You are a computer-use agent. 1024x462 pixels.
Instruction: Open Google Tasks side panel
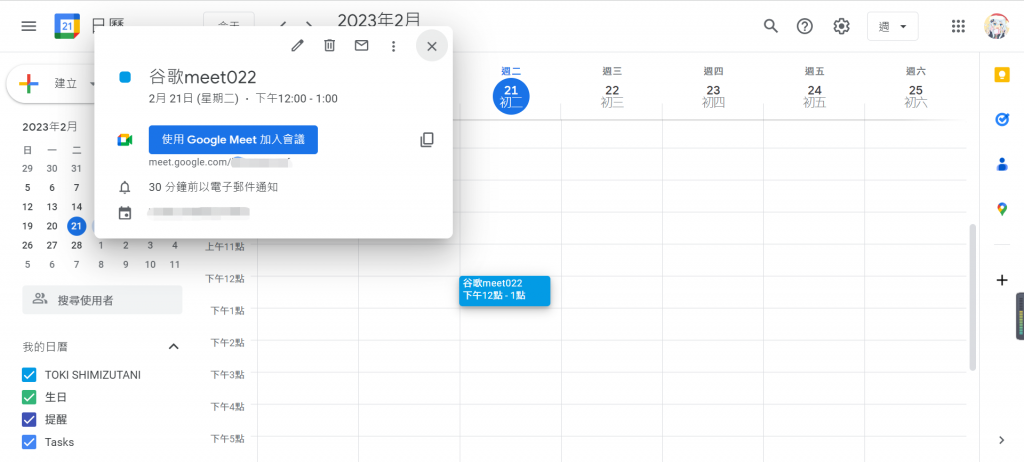pyautogui.click(x=1002, y=120)
